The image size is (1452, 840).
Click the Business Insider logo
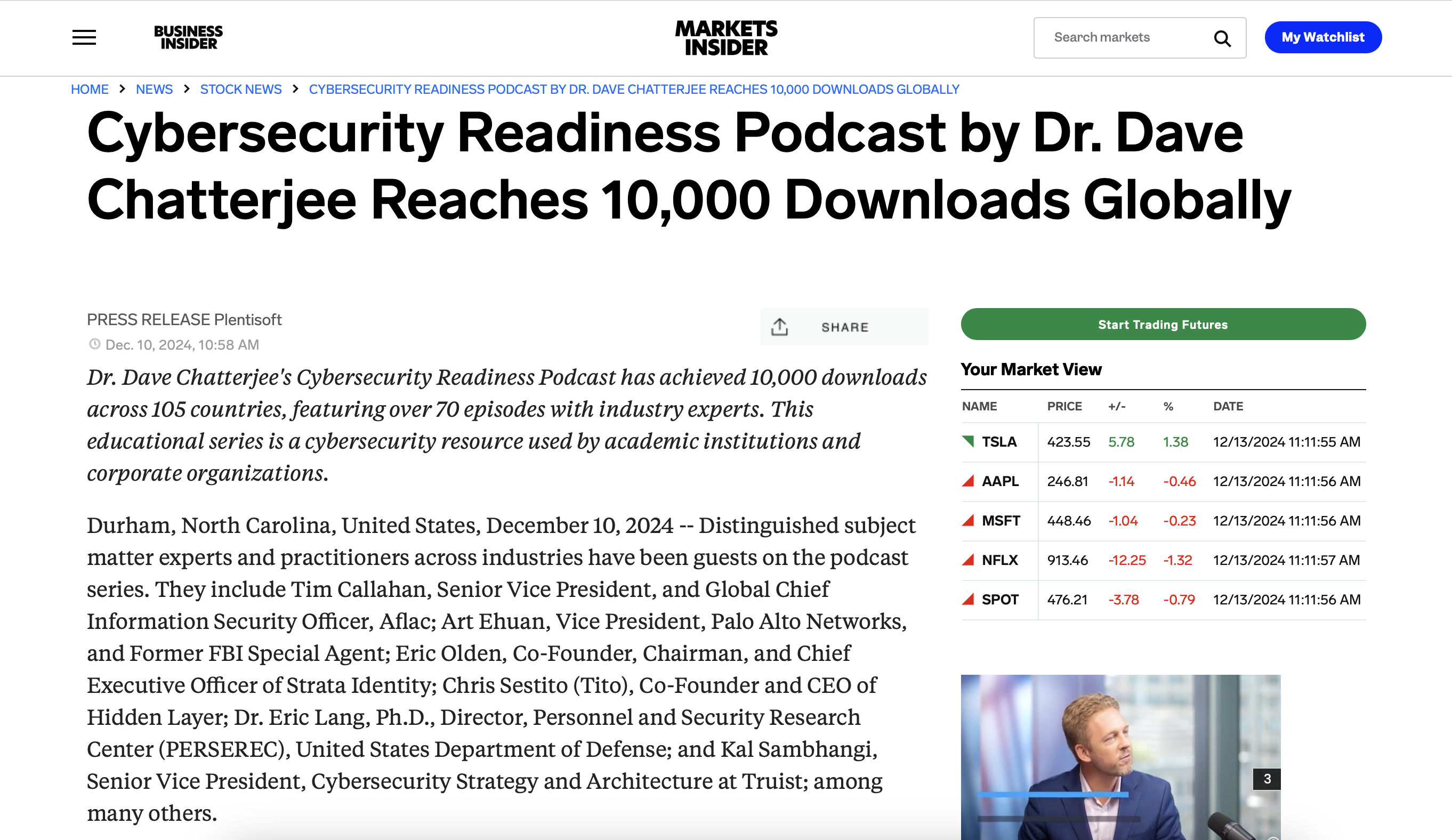(x=188, y=37)
